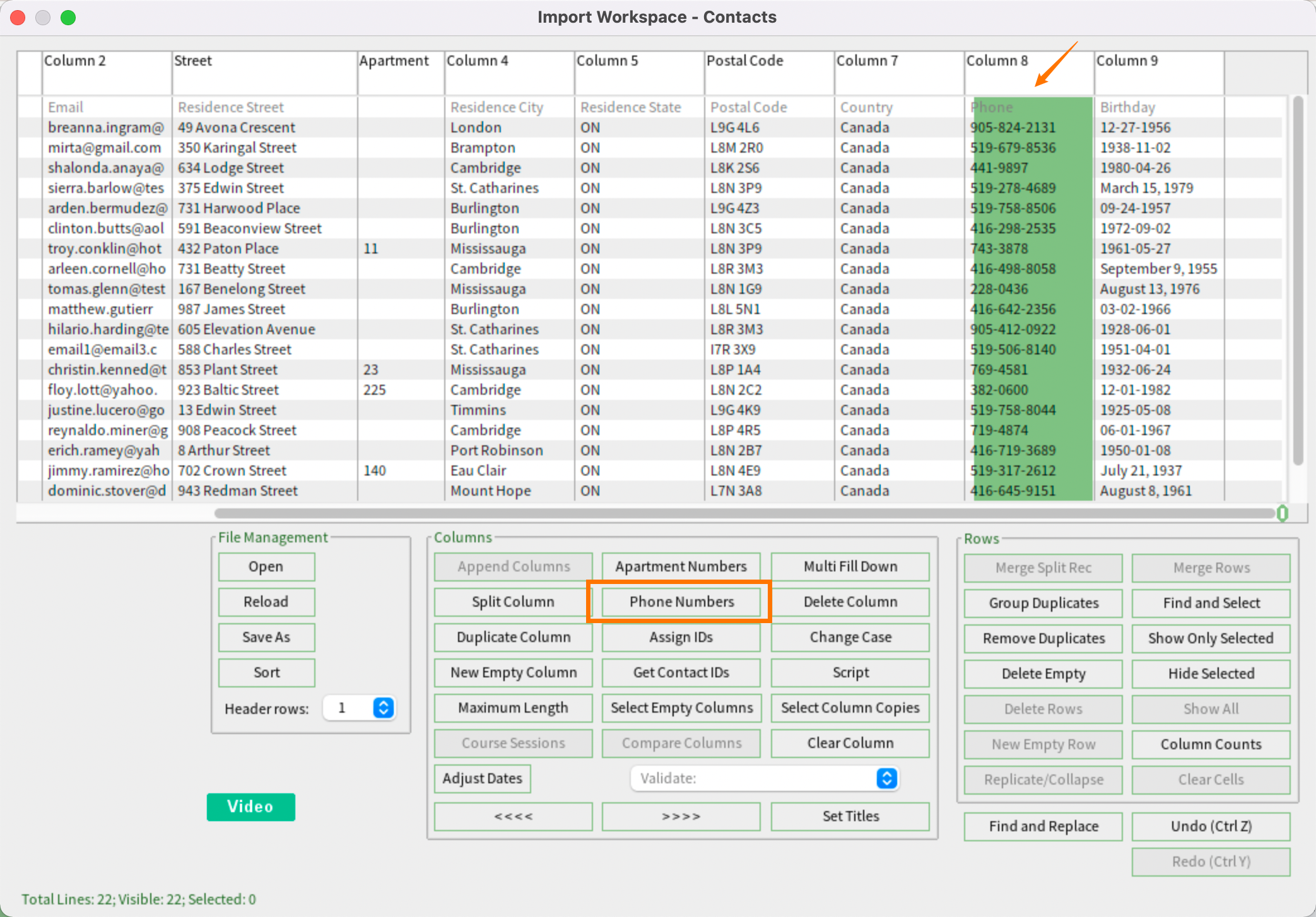Click the Apartment Numbers button

[x=681, y=566]
